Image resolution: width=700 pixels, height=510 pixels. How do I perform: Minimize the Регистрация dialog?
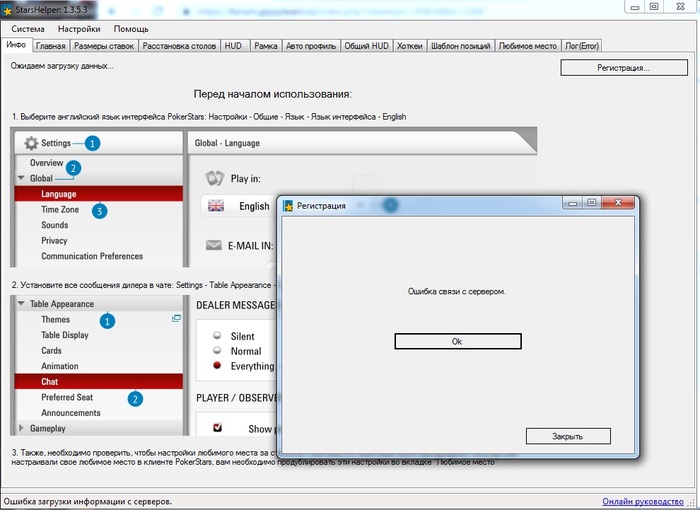pyautogui.click(x=572, y=203)
